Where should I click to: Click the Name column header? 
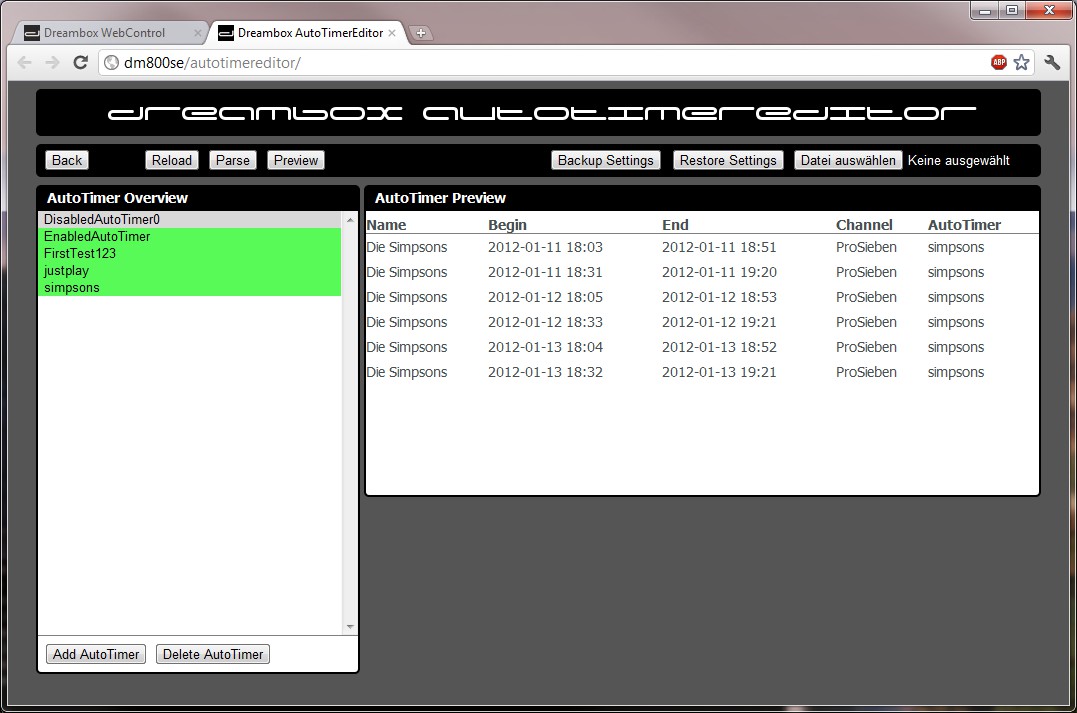pos(386,225)
